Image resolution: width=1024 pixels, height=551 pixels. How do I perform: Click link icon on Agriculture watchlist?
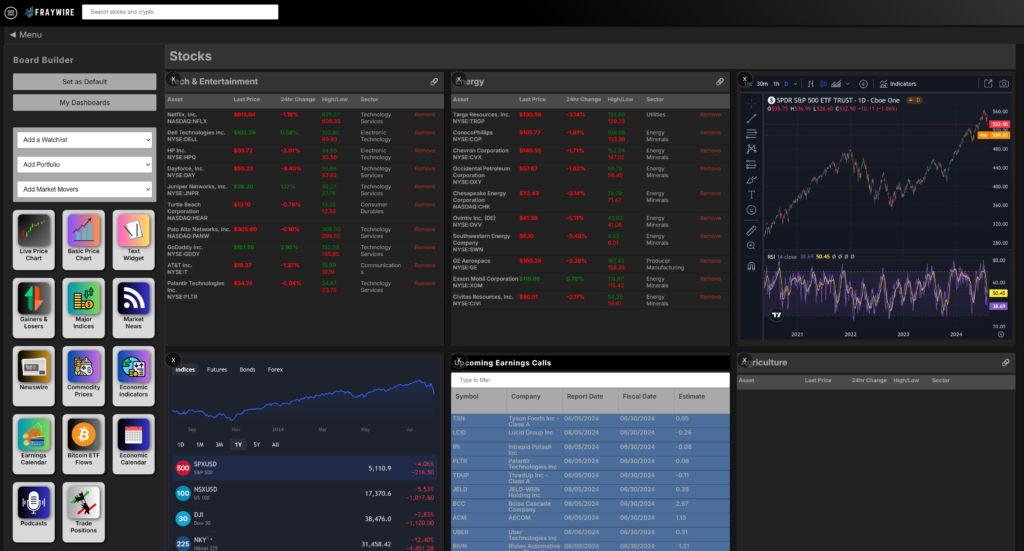(1006, 362)
